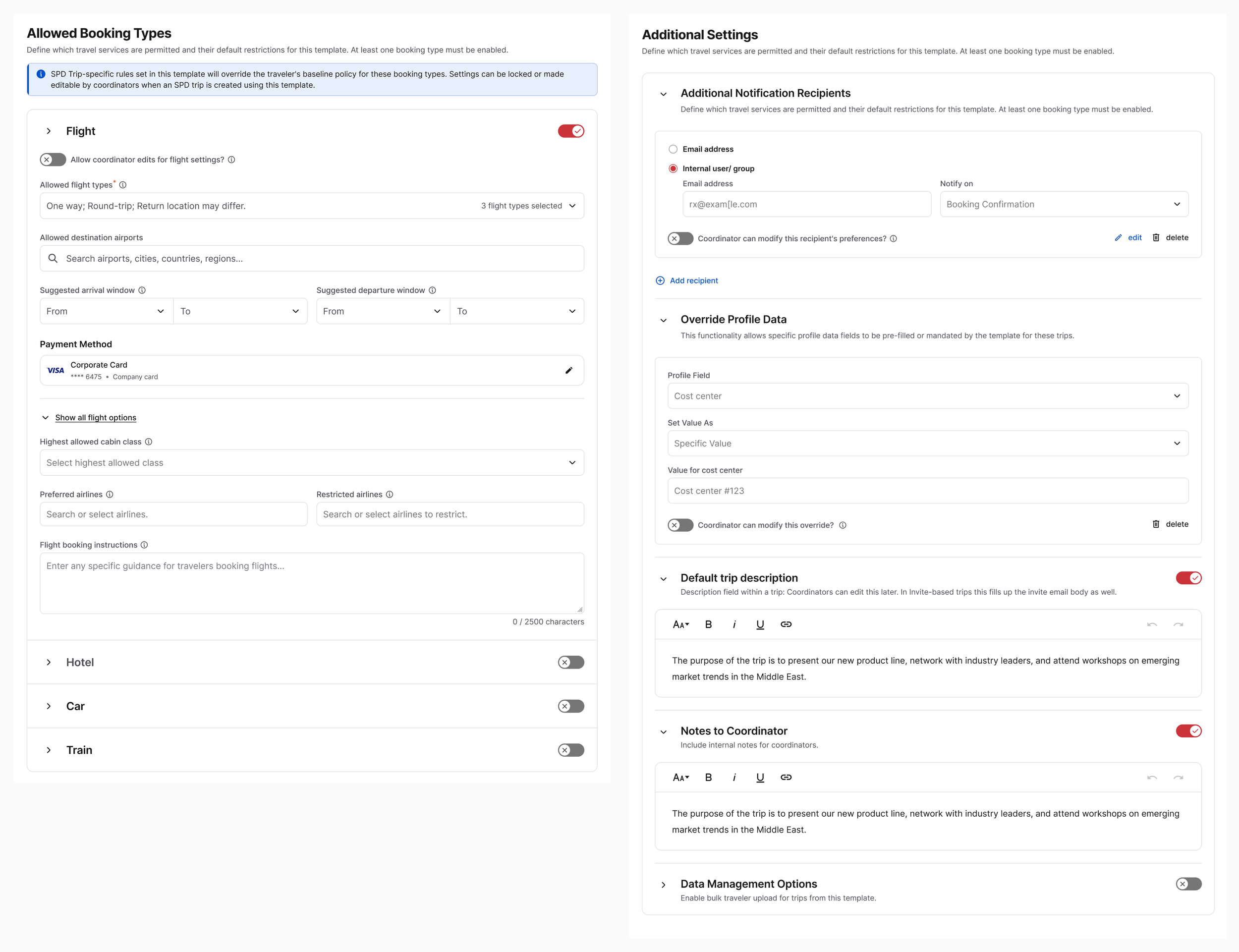
Task: Click undo in Notes to Coordinator editor
Action: pos(1152,778)
